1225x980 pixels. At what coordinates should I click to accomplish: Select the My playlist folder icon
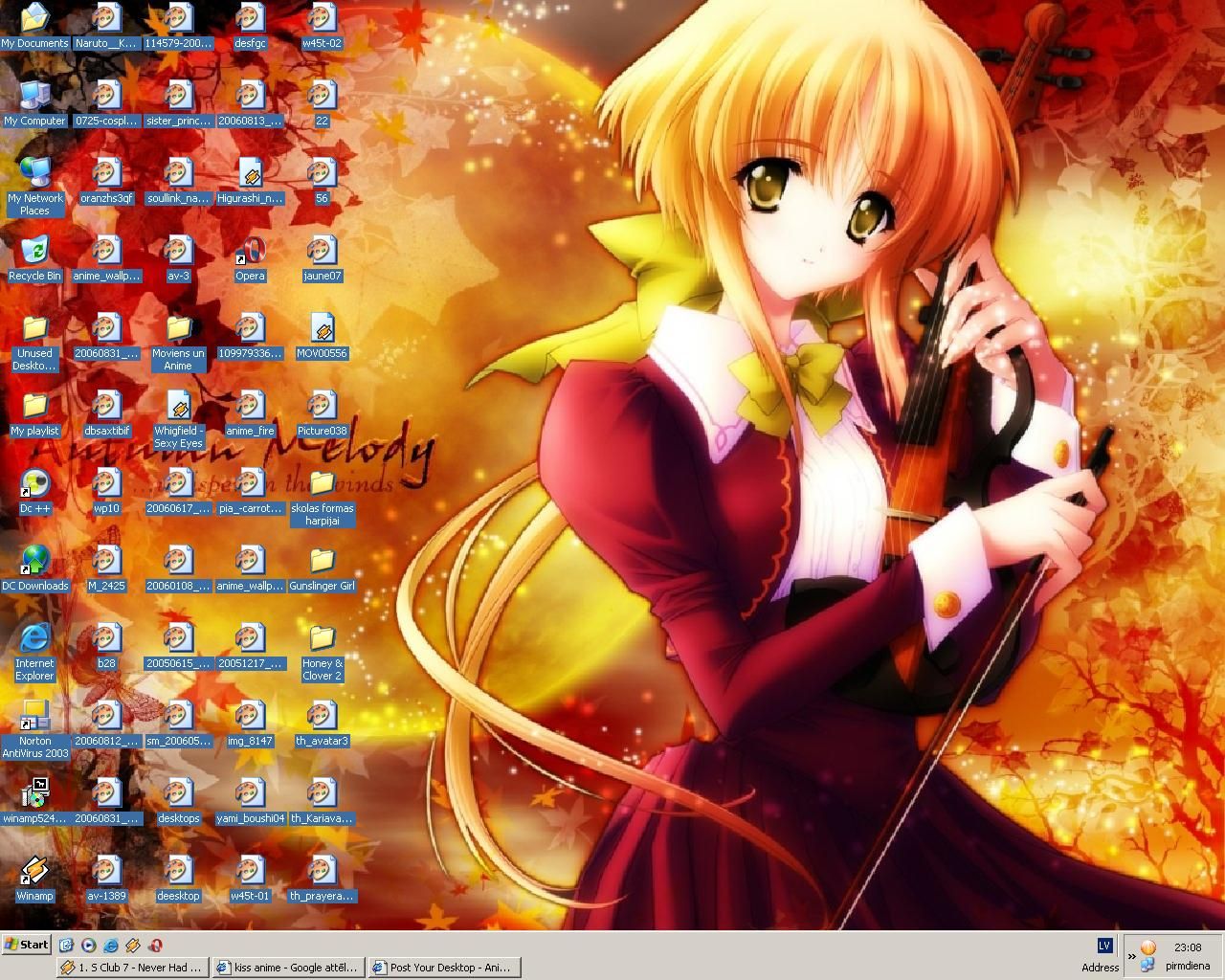click(34, 413)
